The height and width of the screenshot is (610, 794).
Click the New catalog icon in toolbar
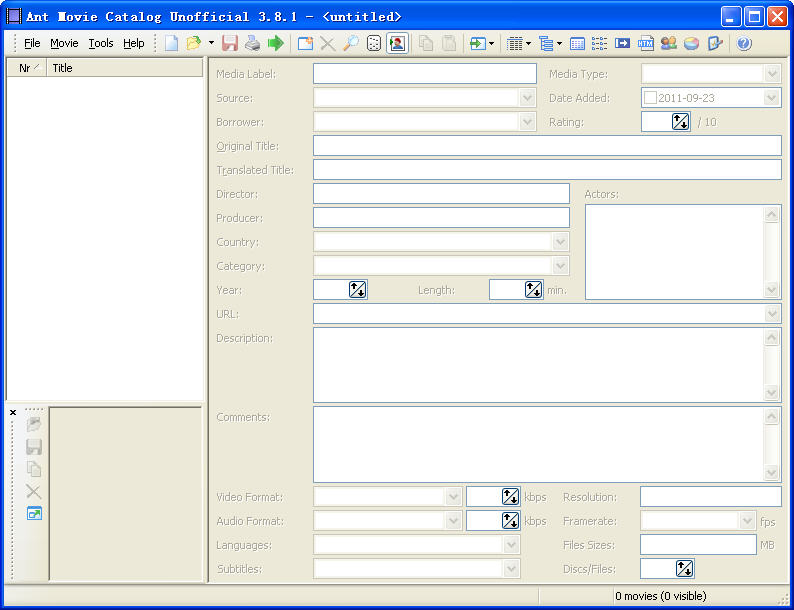[x=172, y=44]
